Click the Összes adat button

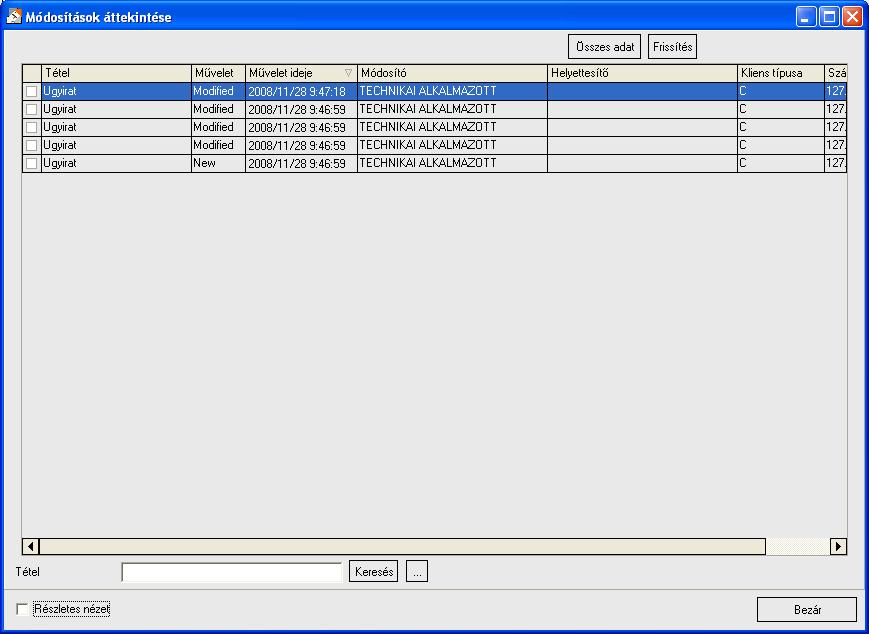tap(605, 47)
